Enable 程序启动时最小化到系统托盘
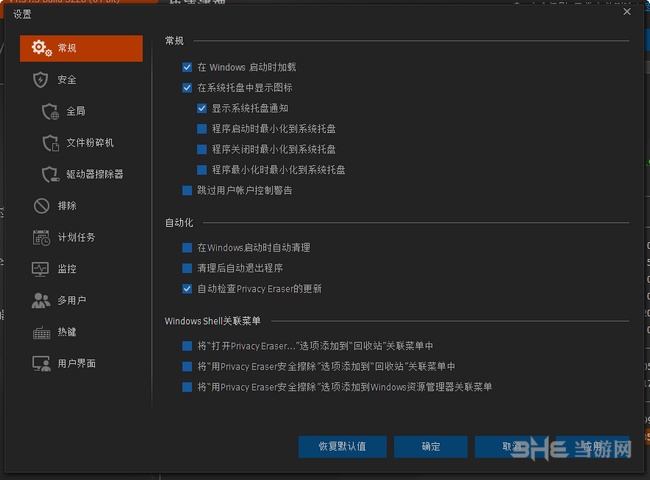Image resolution: width=650 pixels, height=480 pixels. 202,128
